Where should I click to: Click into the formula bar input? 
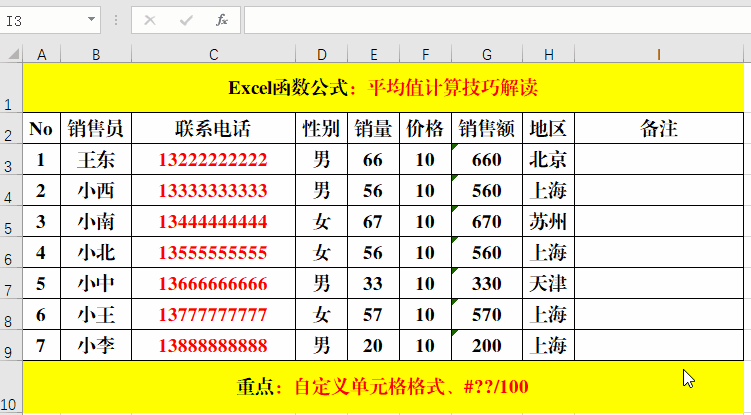pyautogui.click(x=498, y=20)
